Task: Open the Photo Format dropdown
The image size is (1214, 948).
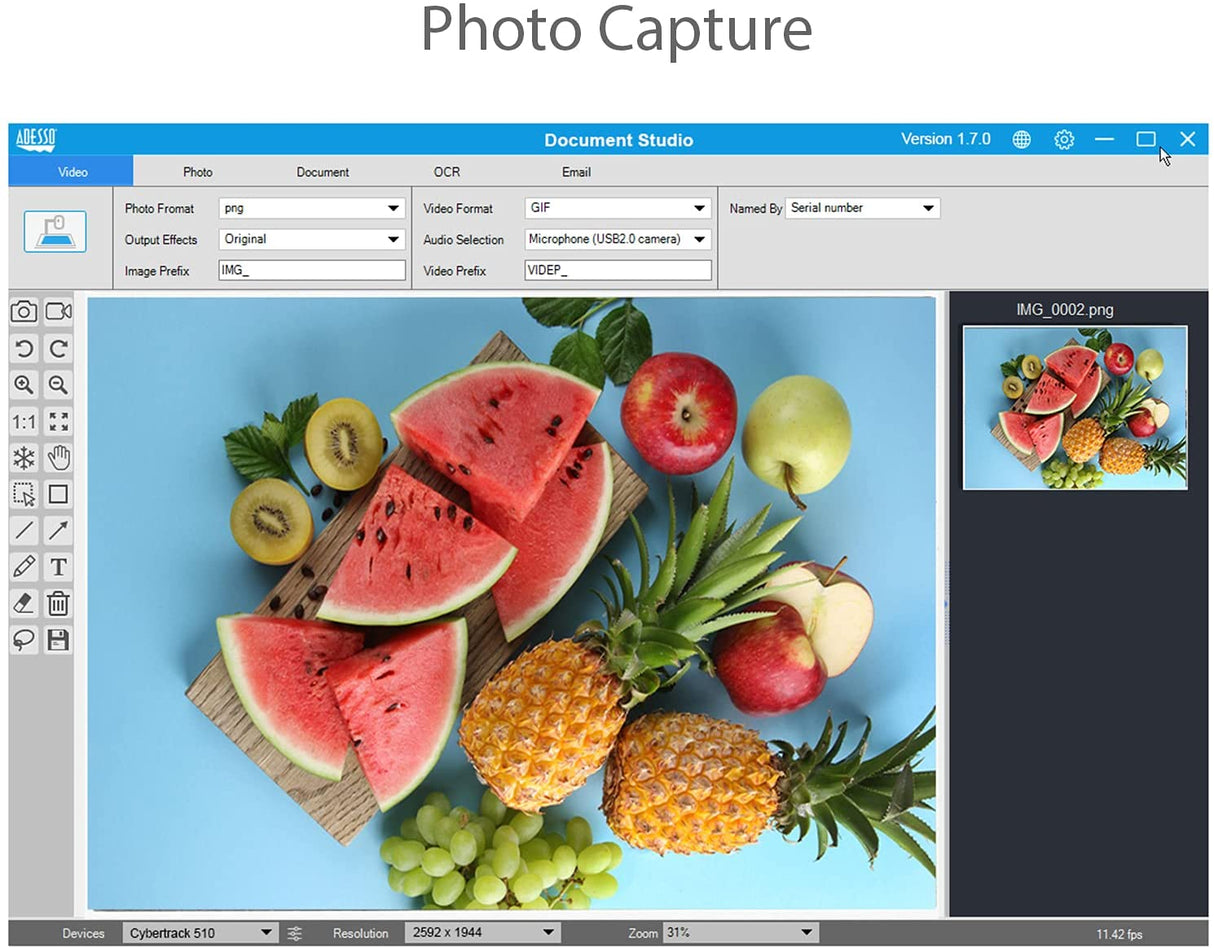Action: [x=311, y=209]
